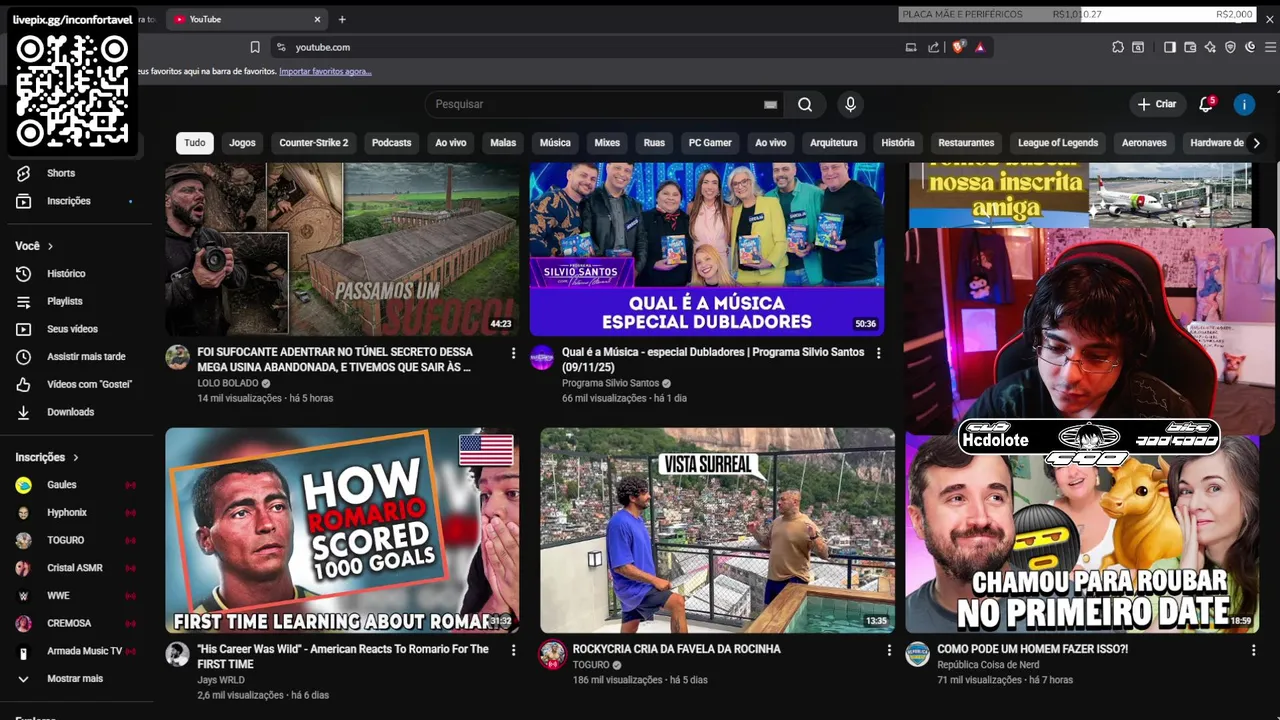
Task: Click the install app screen icon in address bar
Action: pos(911,47)
